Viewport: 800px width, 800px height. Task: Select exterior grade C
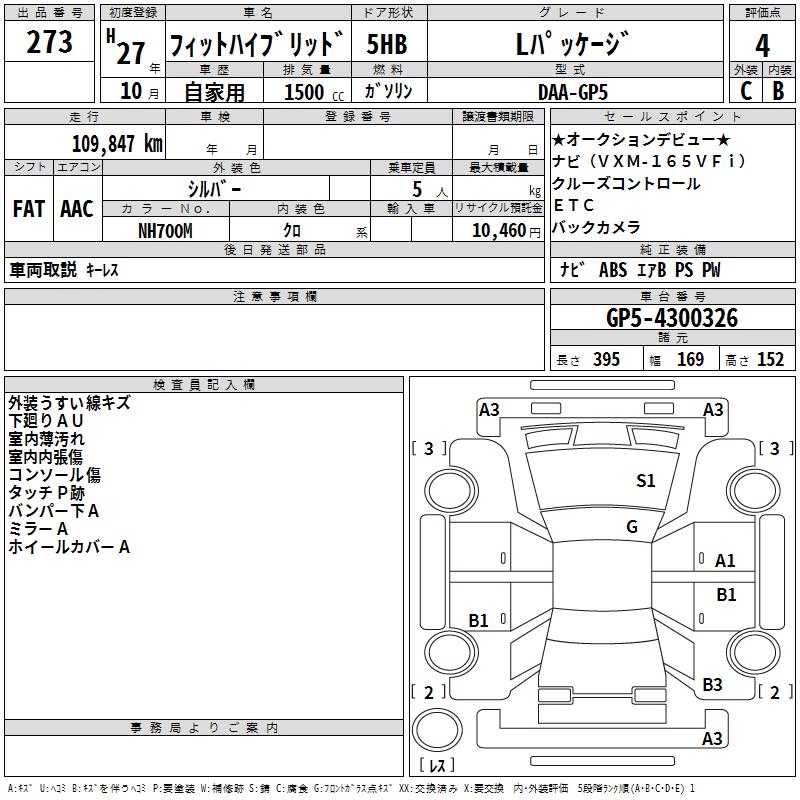pos(745,90)
